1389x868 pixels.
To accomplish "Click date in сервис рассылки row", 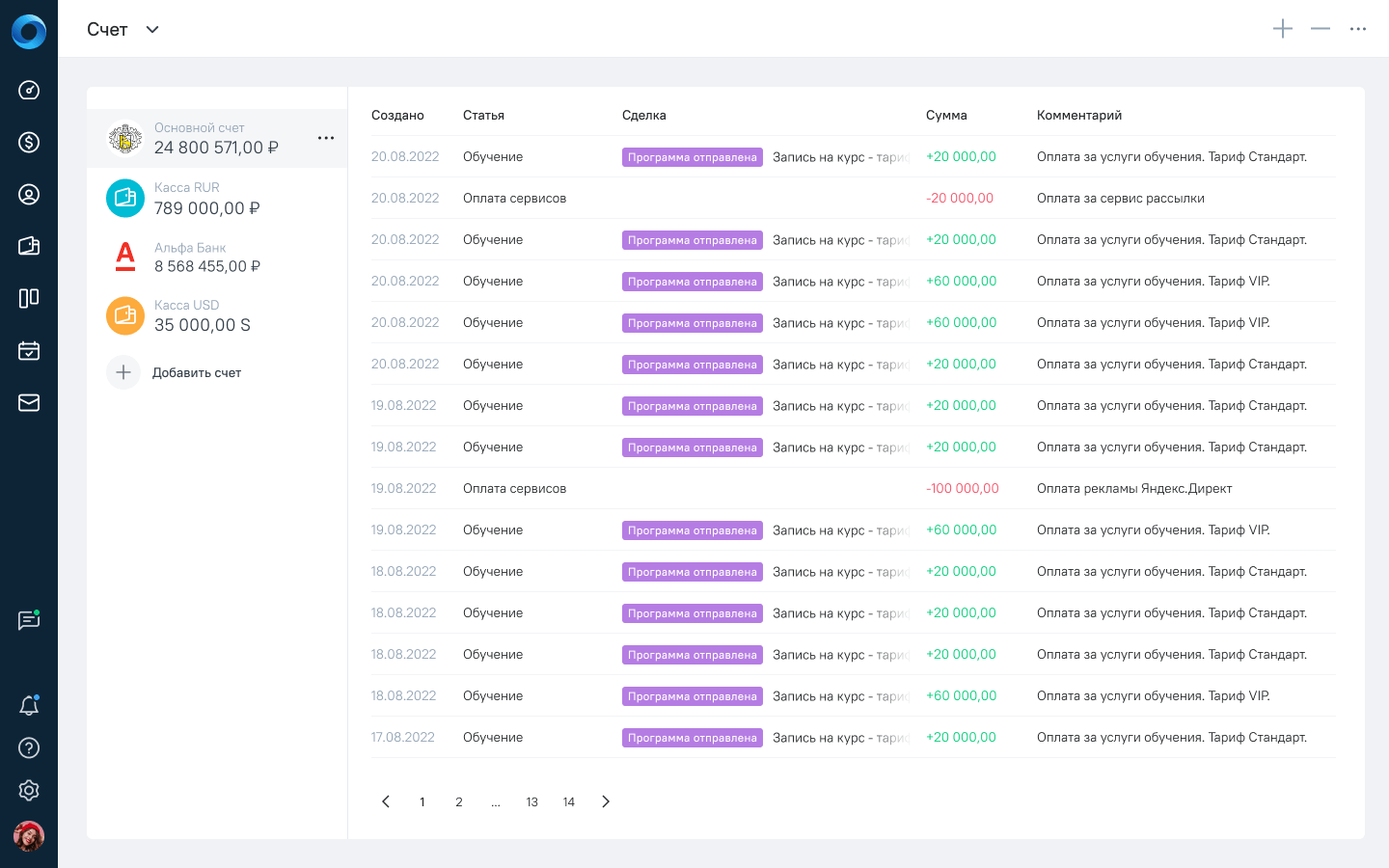I will (x=405, y=198).
